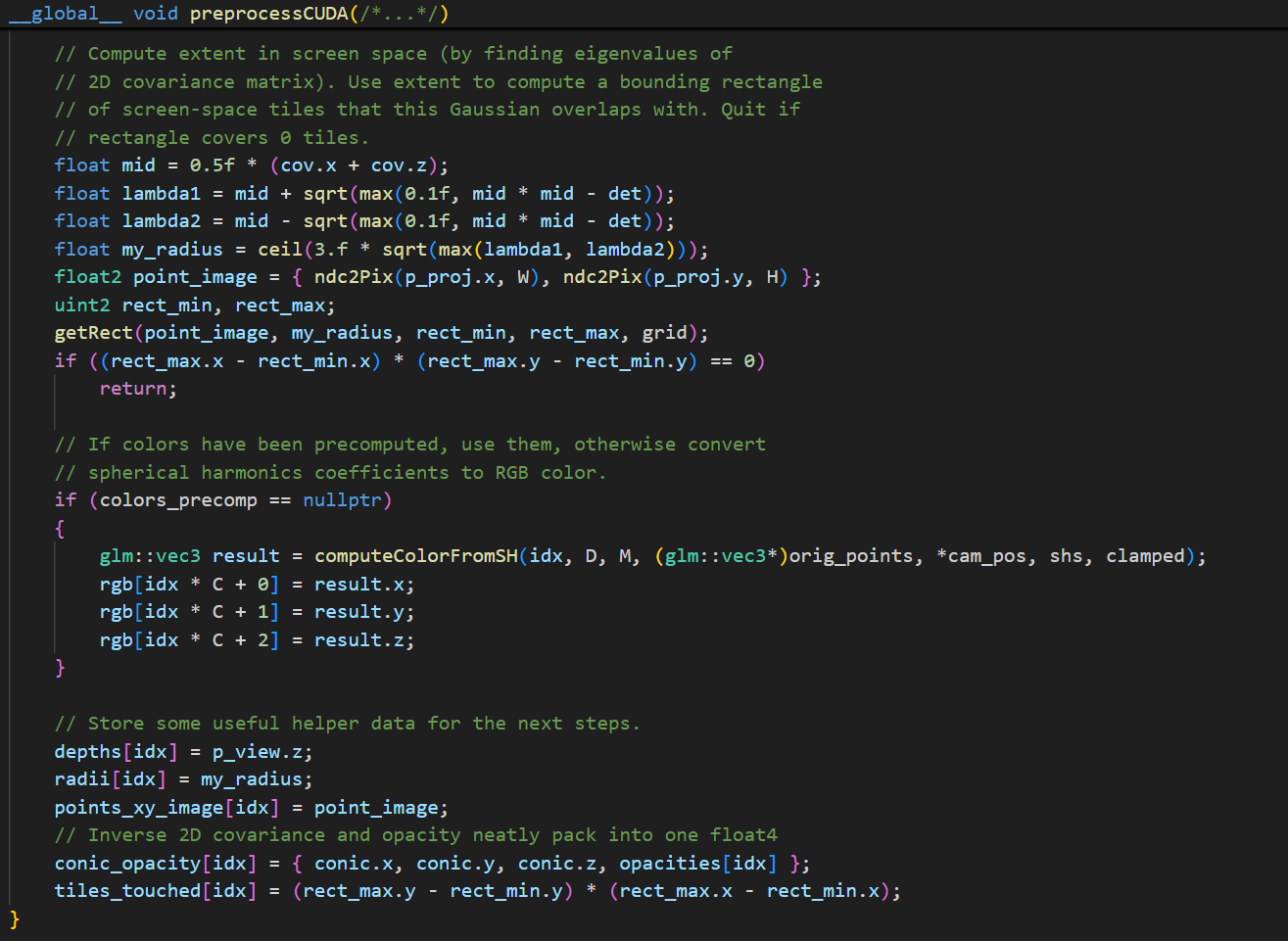Click the "ceil" function call
Viewport: 1288px width, 941px height.
pos(280,250)
